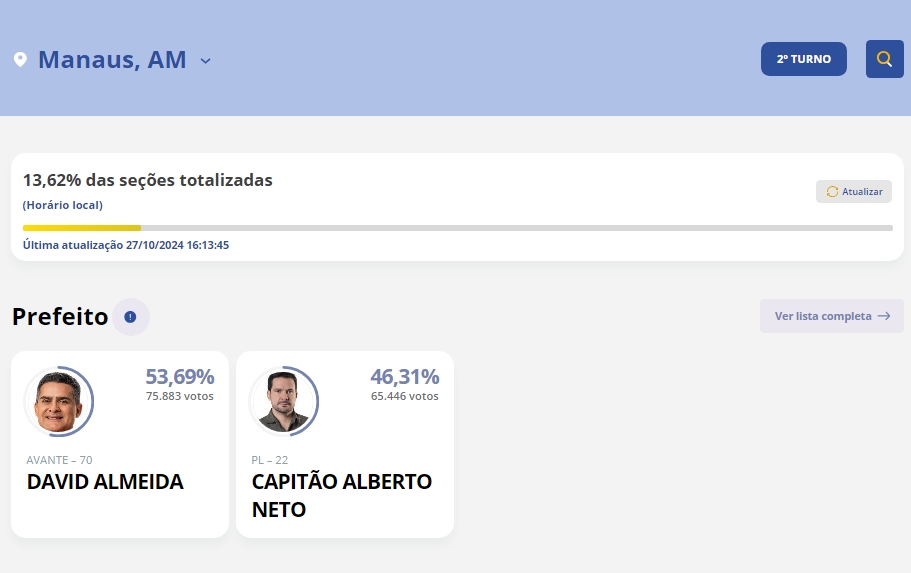Click Alberto Neto's 46,31% vote percentage
The image size is (911, 573).
click(405, 377)
